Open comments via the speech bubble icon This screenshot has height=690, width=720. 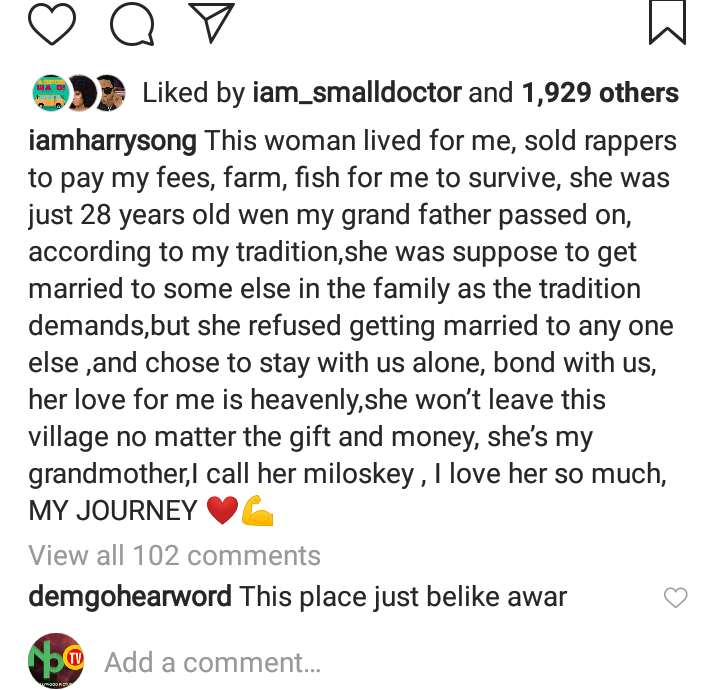(133, 25)
